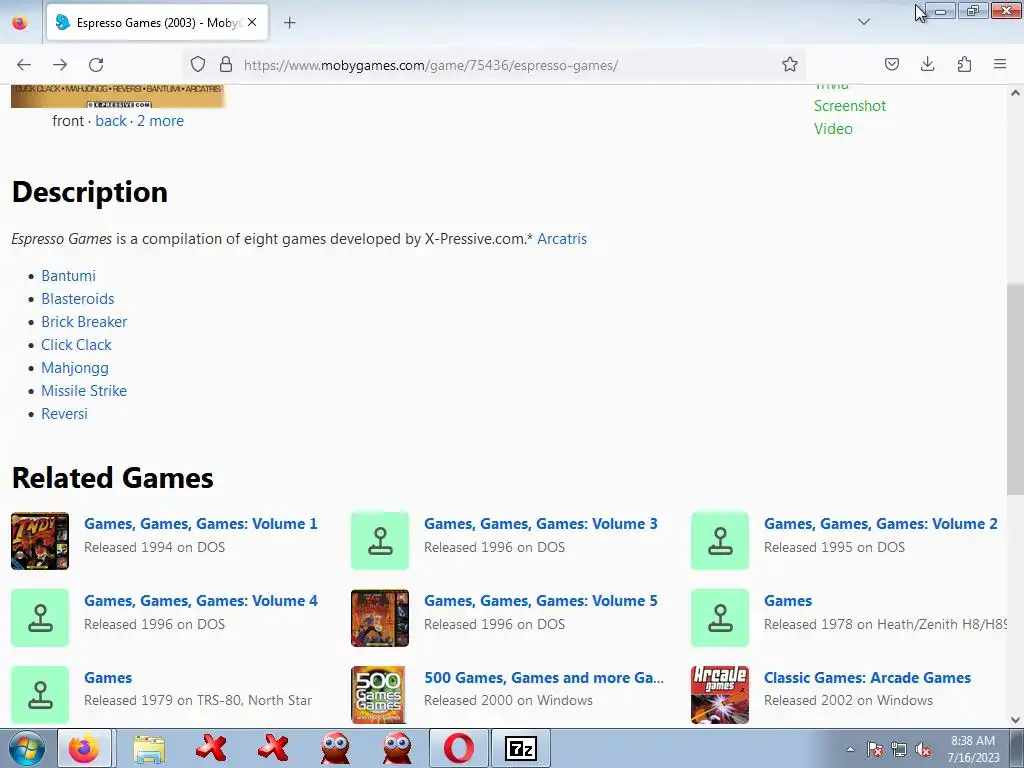Click Arcade Games cover thumbnail
This screenshot has height=768, width=1024.
720,695
